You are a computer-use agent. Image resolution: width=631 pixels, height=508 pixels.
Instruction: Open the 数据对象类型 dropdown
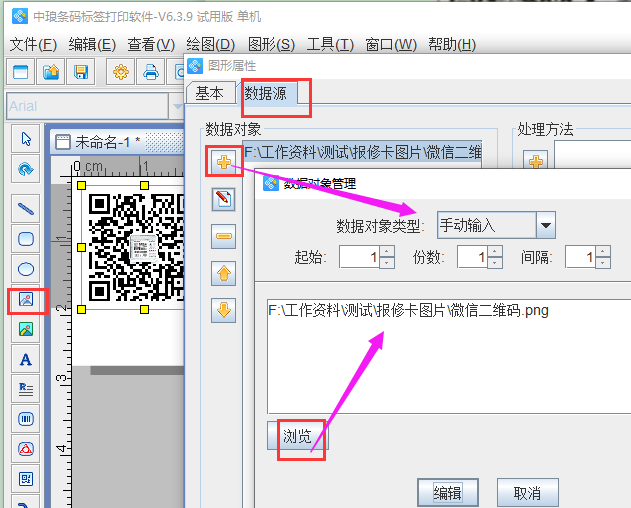click(x=546, y=225)
